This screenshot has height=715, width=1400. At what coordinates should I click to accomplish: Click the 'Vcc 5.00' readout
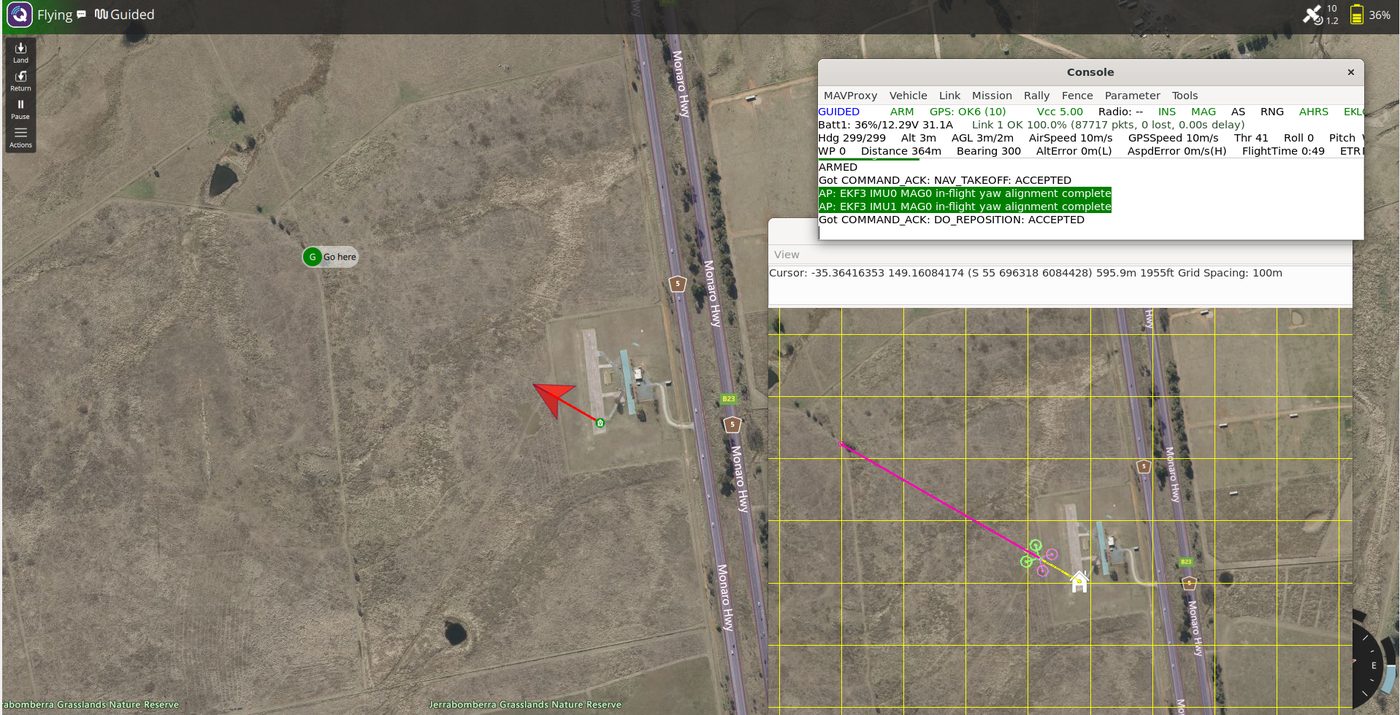[x=1060, y=112]
